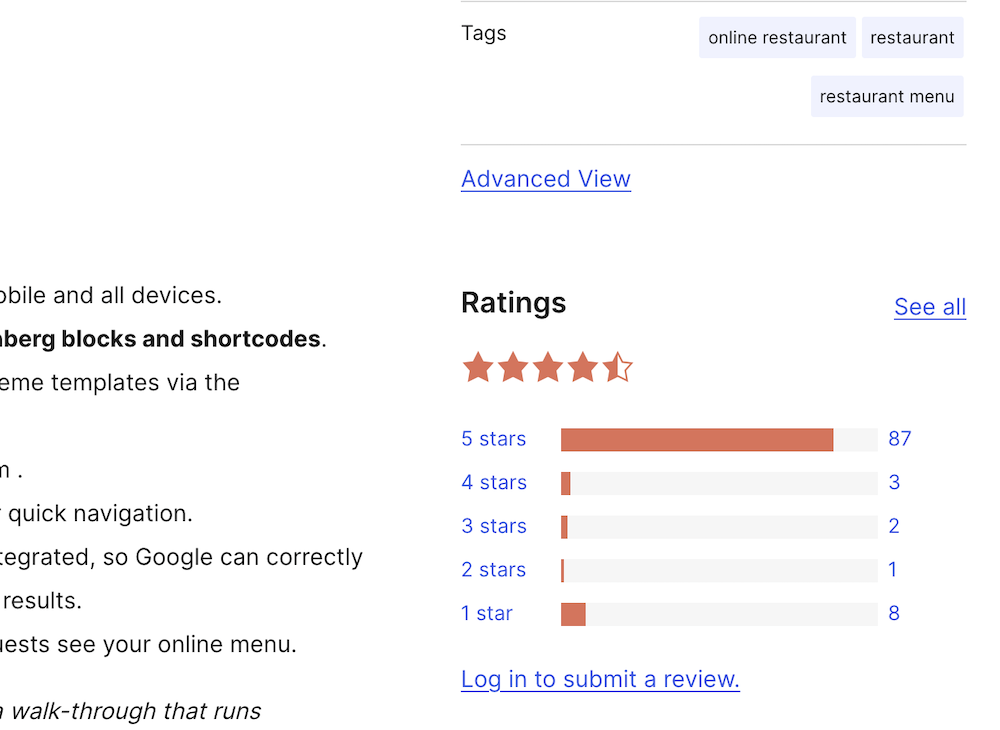This screenshot has width=1000, height=730.
Task: Click the 87 five-star review count
Action: pos(900,439)
